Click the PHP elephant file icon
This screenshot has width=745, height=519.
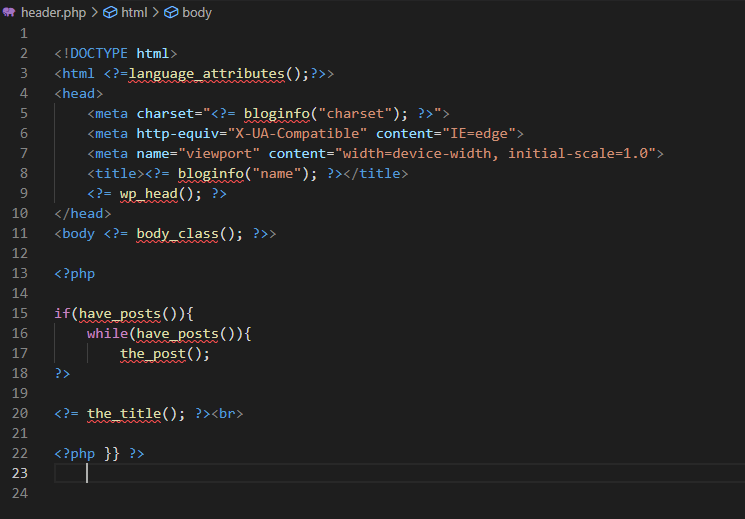(x=9, y=12)
